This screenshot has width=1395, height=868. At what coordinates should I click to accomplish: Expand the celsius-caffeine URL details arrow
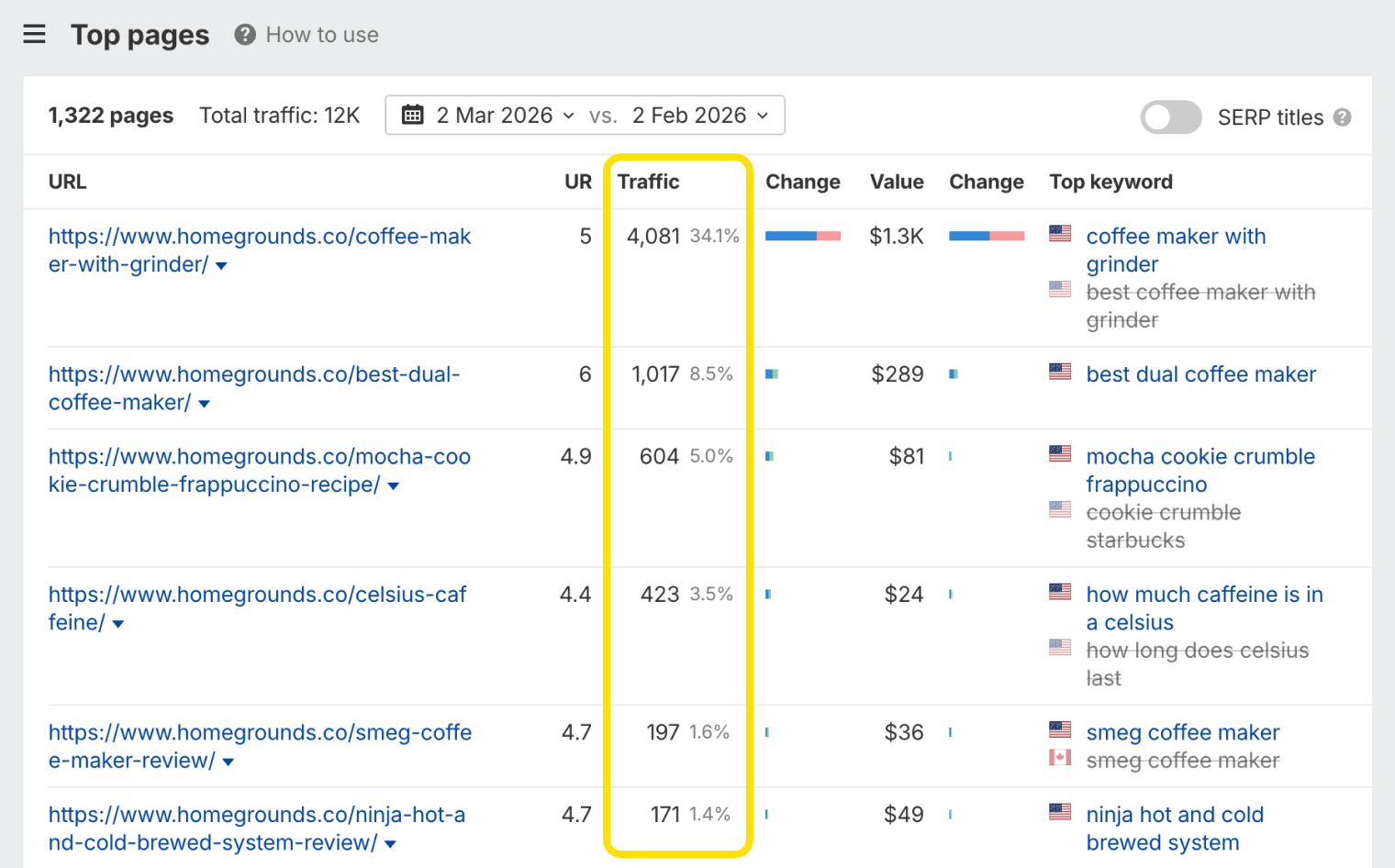(x=117, y=623)
